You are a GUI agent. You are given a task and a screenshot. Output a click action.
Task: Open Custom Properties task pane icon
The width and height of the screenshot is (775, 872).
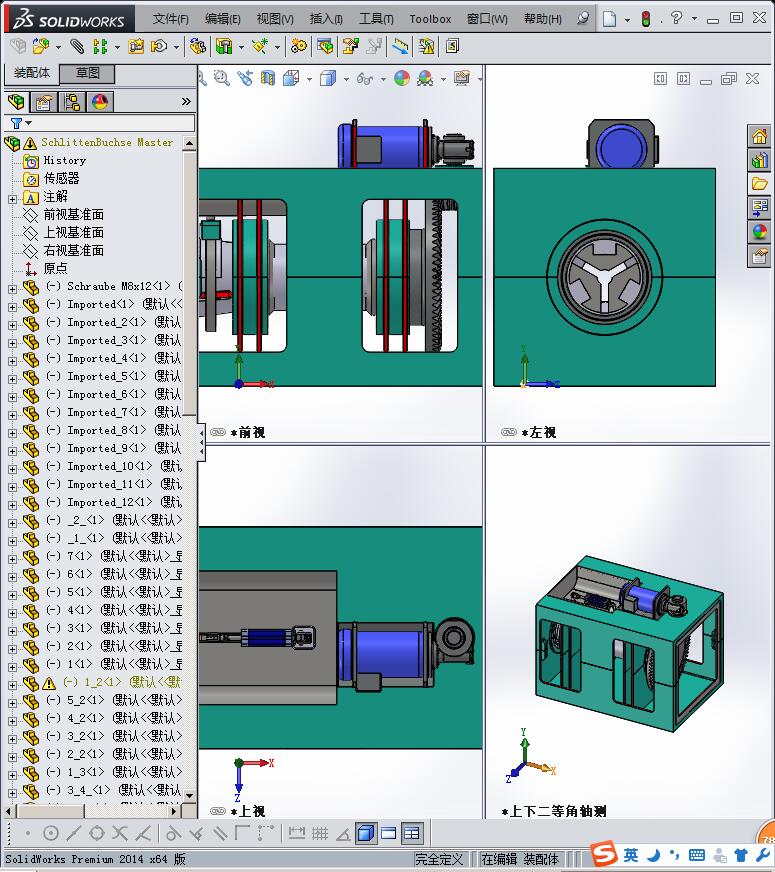pos(759,256)
